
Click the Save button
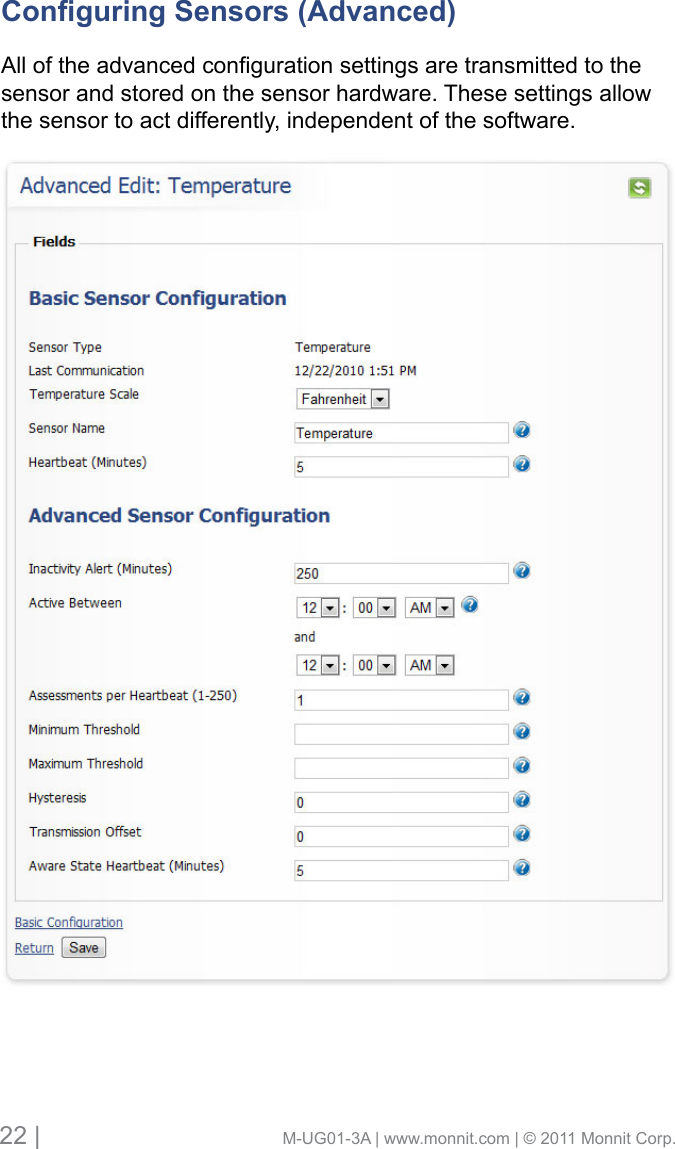point(84,947)
